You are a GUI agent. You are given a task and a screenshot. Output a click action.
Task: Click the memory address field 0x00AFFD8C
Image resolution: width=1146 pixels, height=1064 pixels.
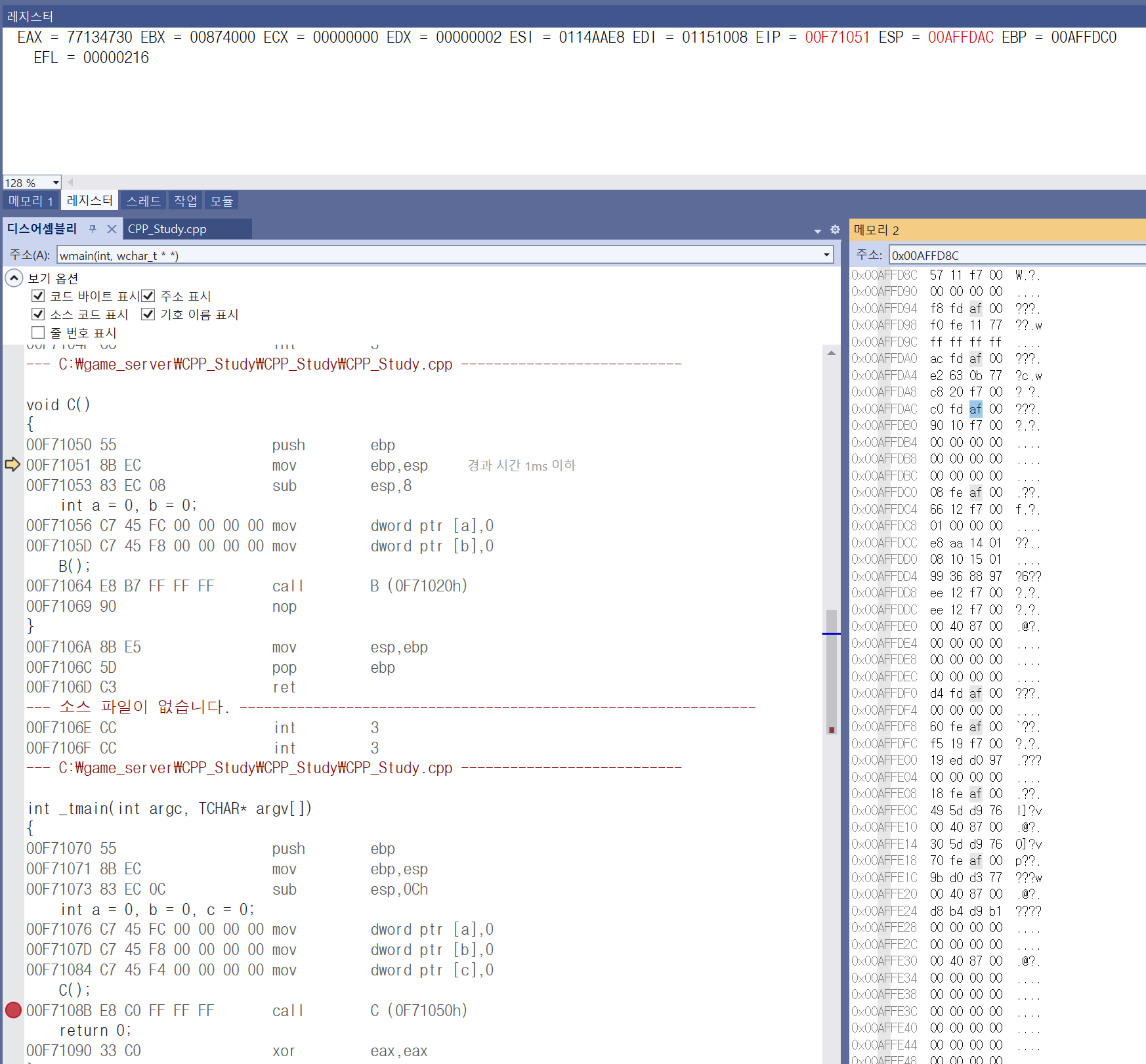click(x=1017, y=255)
